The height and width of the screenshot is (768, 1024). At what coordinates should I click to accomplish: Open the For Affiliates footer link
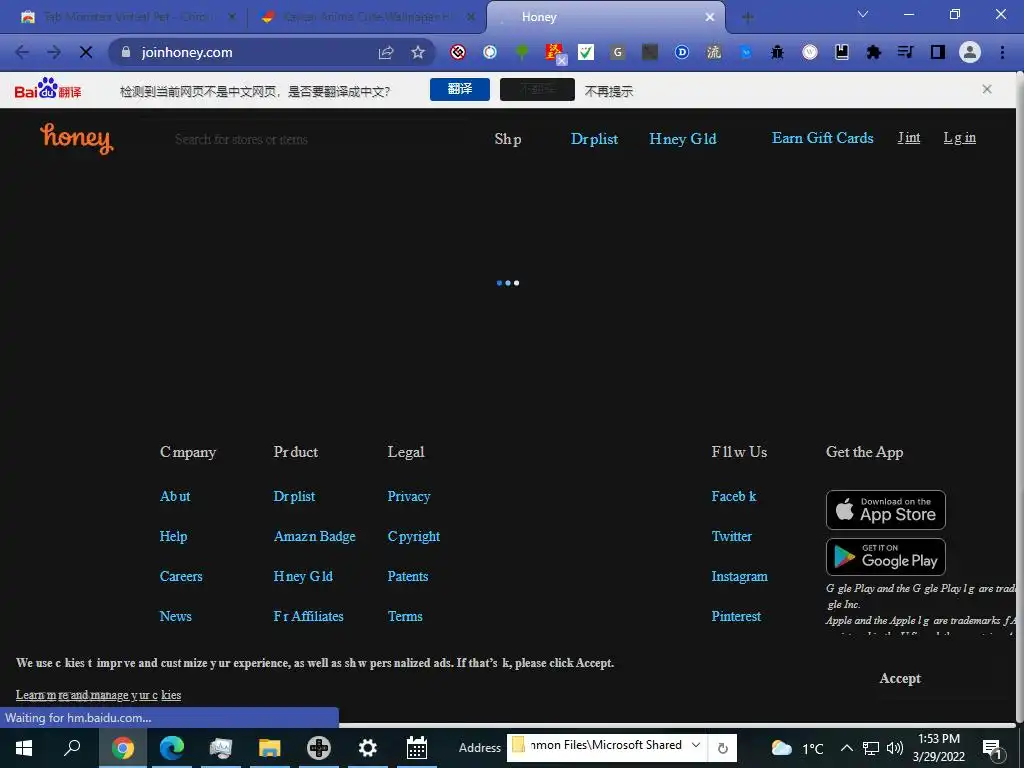click(x=308, y=616)
